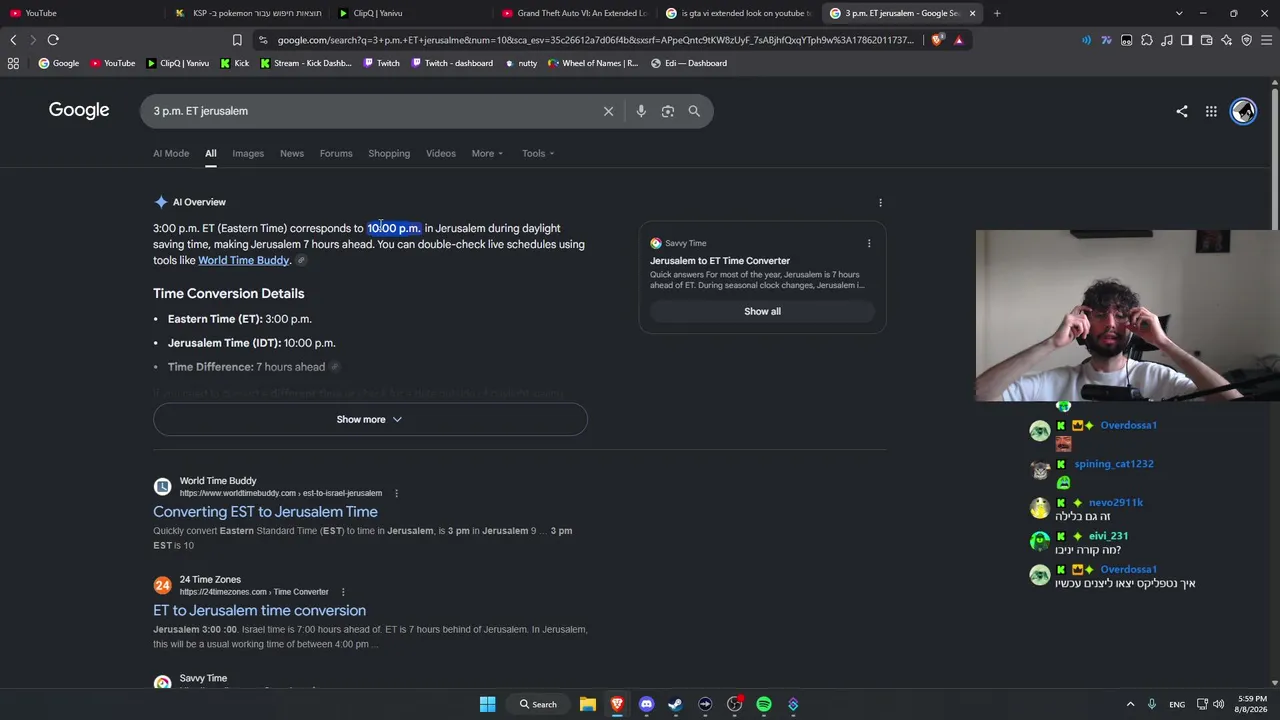Switch to the ClipQ | Yanivu browser tab
Screen dimensions: 1280x720
coord(410,13)
